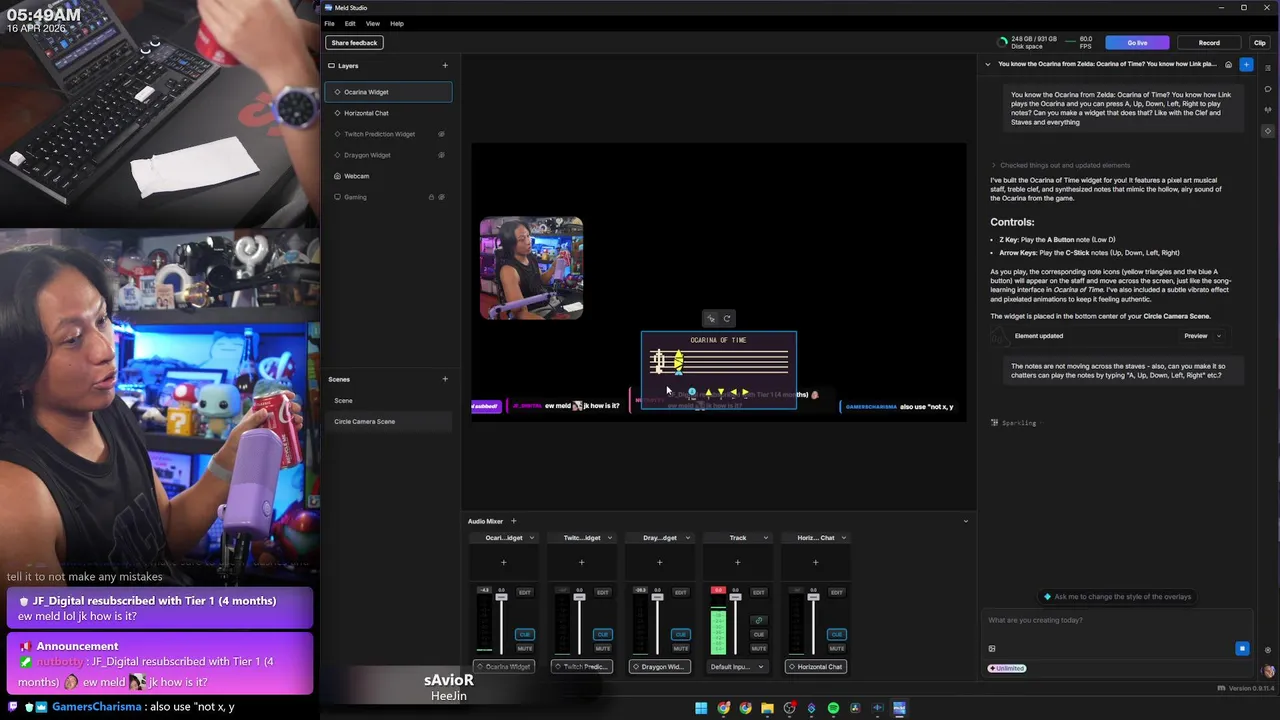Toggle CUE on the Ocarina Widget channel
Viewport: 1280px width, 720px height.
524,634
